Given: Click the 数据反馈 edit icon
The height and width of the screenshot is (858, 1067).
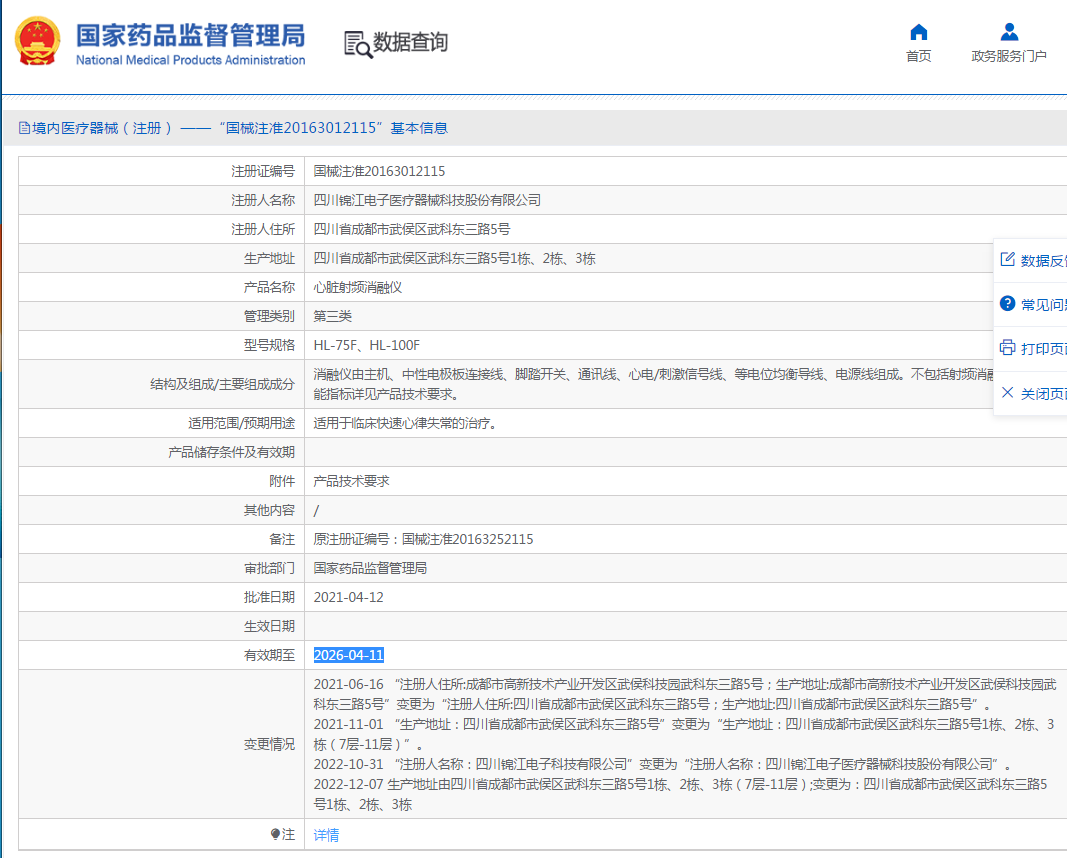Looking at the screenshot, I should click(1007, 259).
